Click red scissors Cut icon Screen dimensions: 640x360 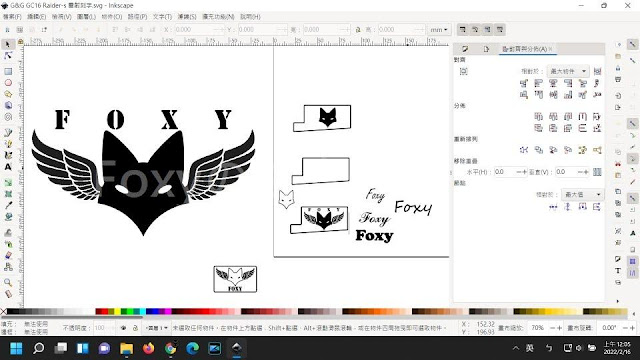[618, 163]
